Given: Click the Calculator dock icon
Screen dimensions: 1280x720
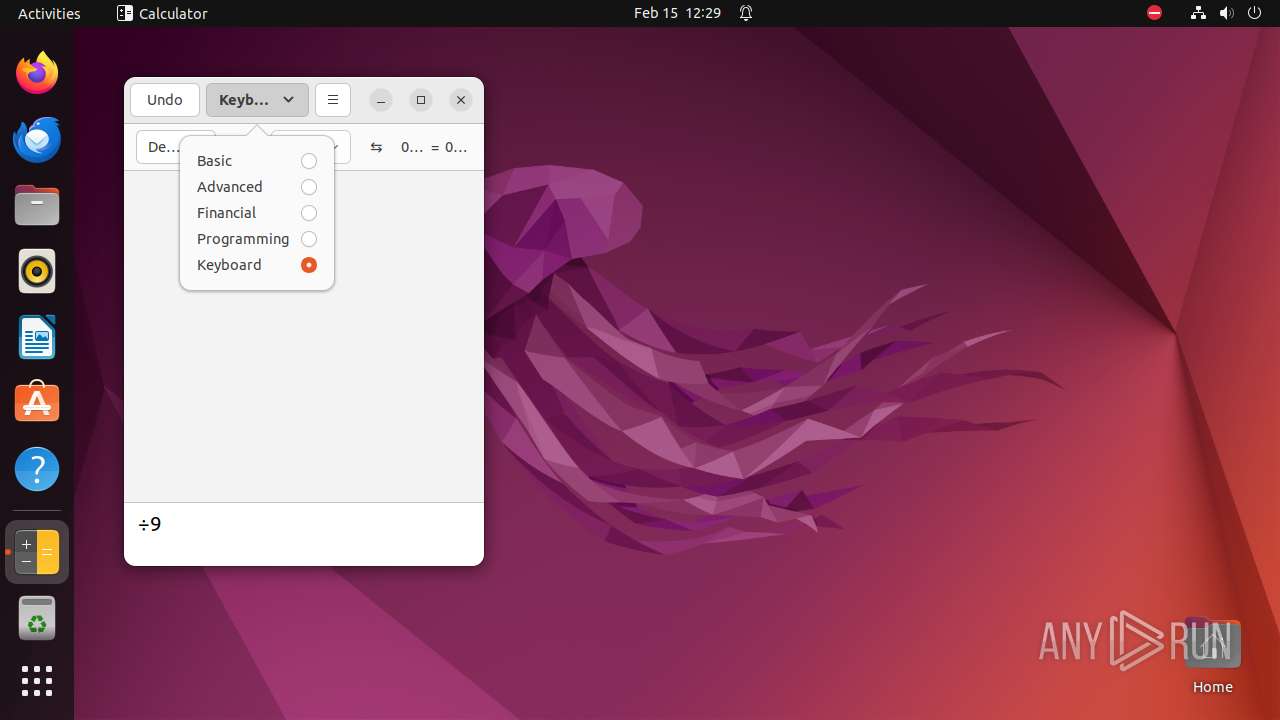Looking at the screenshot, I should (37, 552).
